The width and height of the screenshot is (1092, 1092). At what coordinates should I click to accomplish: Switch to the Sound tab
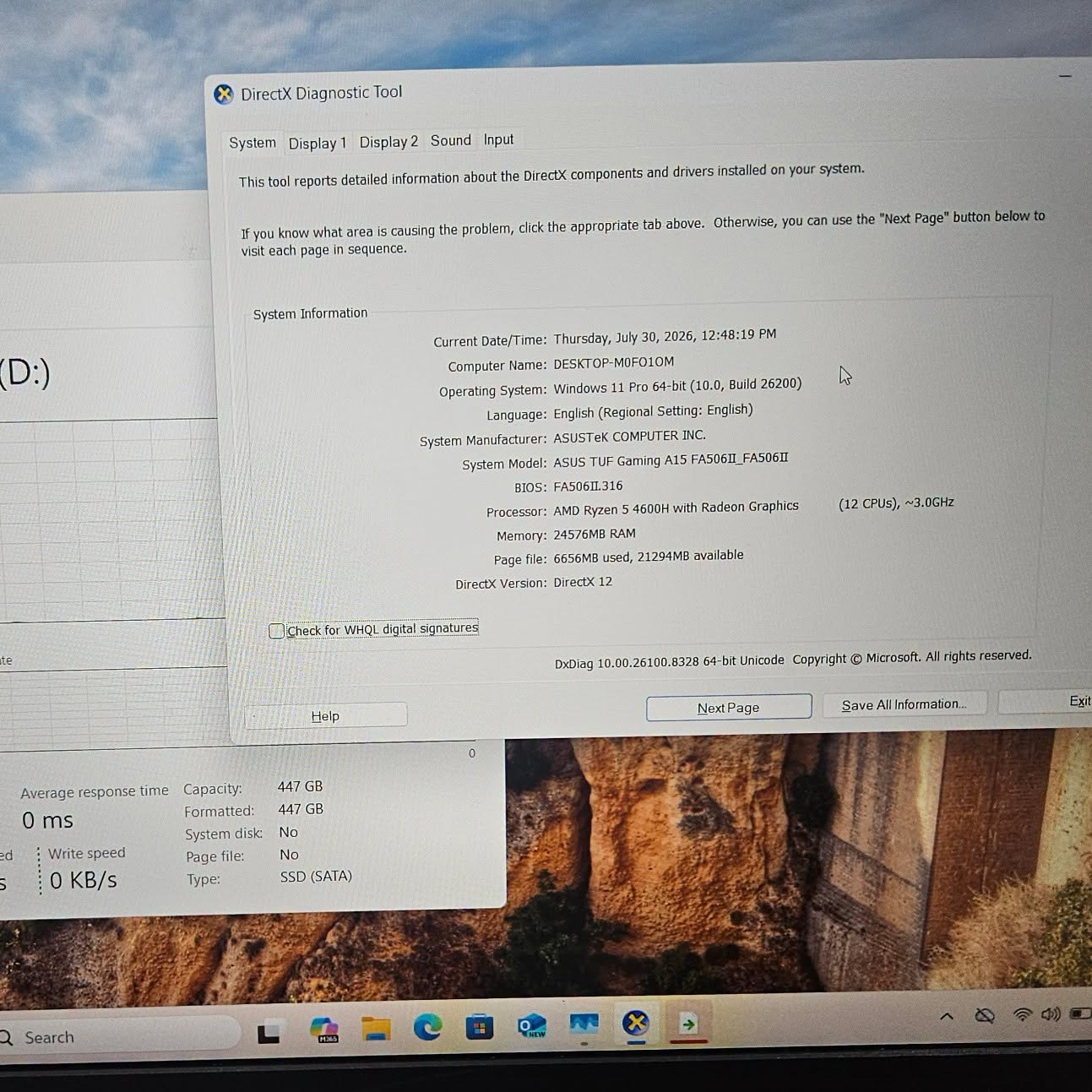coord(451,140)
